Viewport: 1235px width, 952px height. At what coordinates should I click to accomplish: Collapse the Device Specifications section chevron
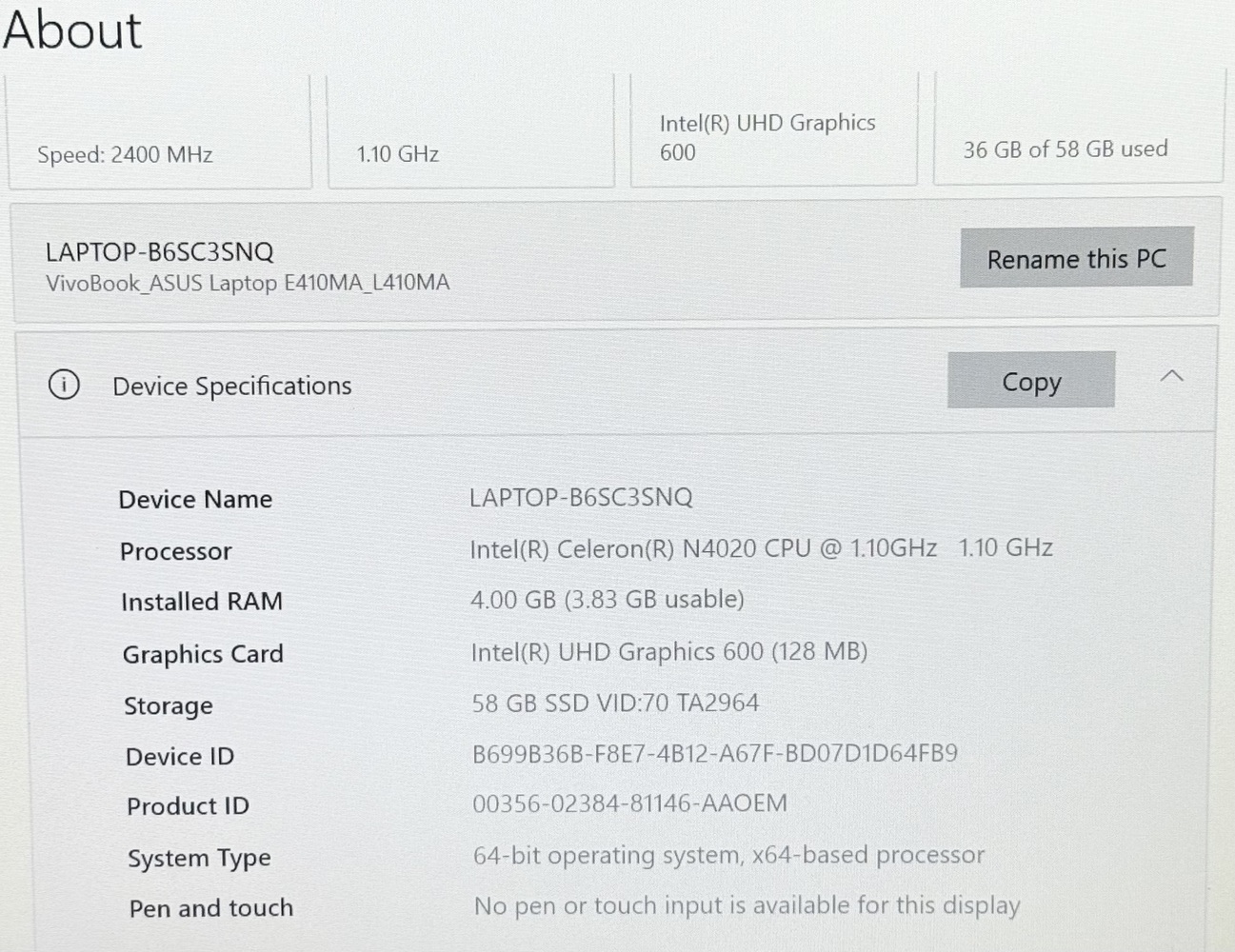pyautogui.click(x=1171, y=377)
